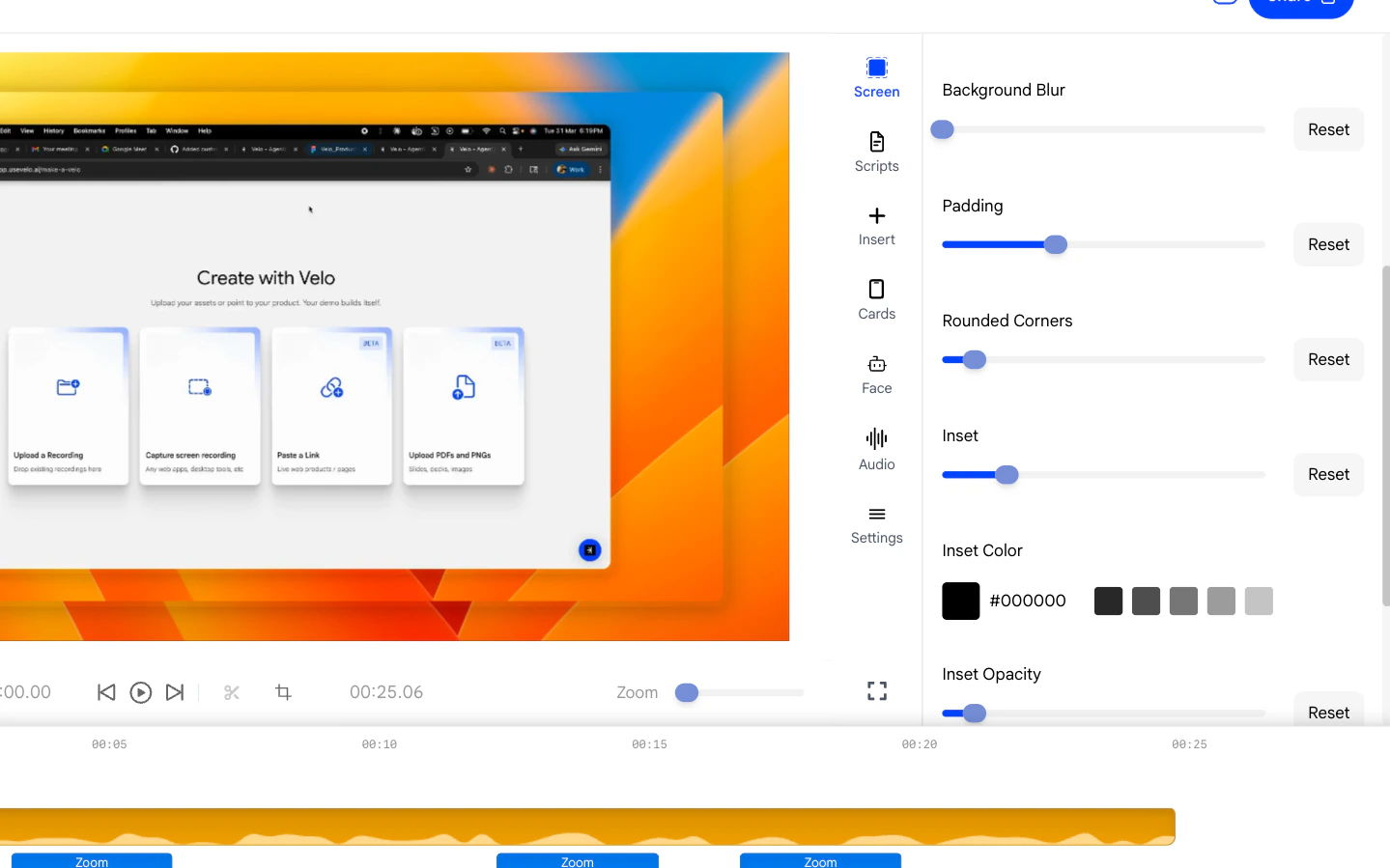Enter fullscreen preview mode
This screenshot has width=1390, height=868.
876,691
